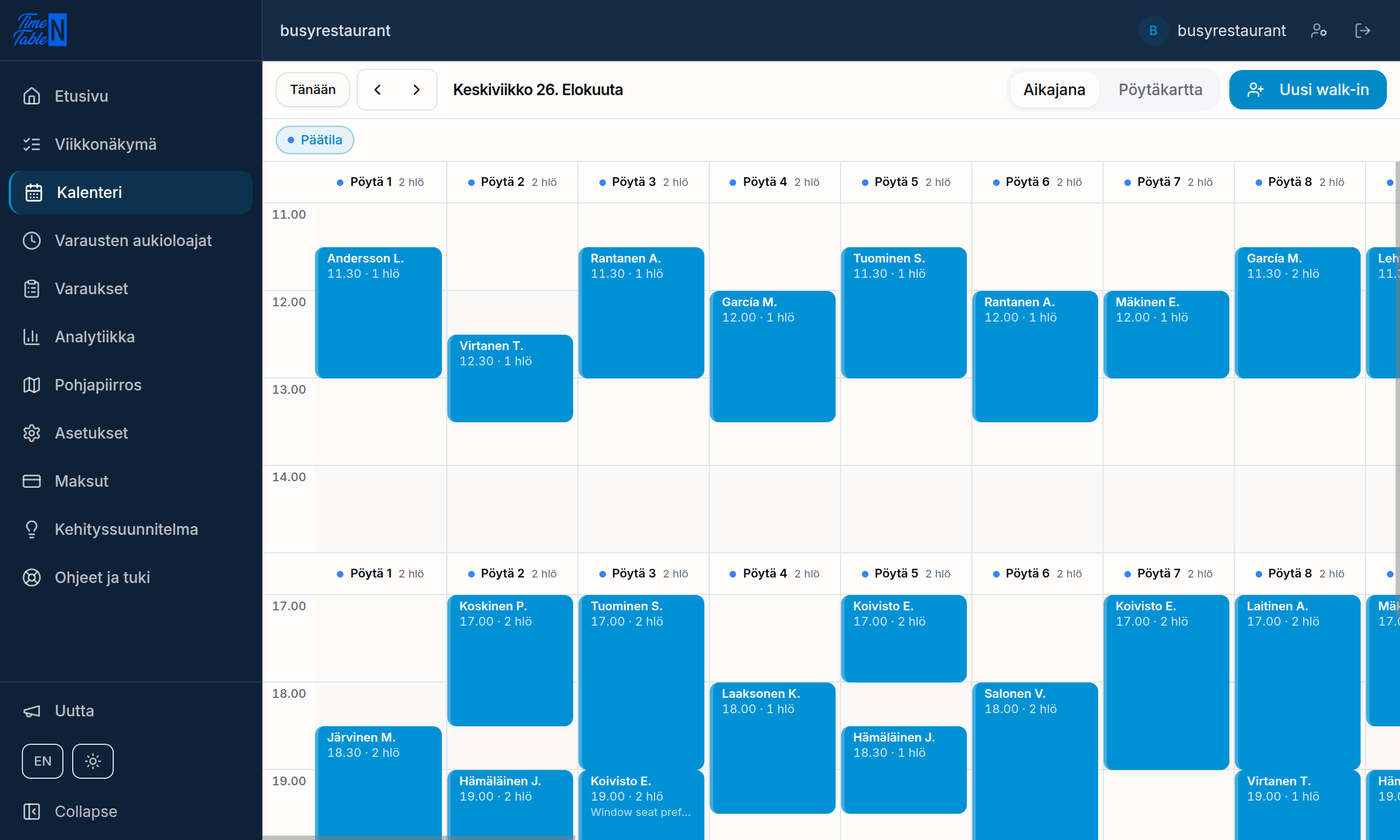Open Andersson L. 11.30 reservation

pos(378,312)
